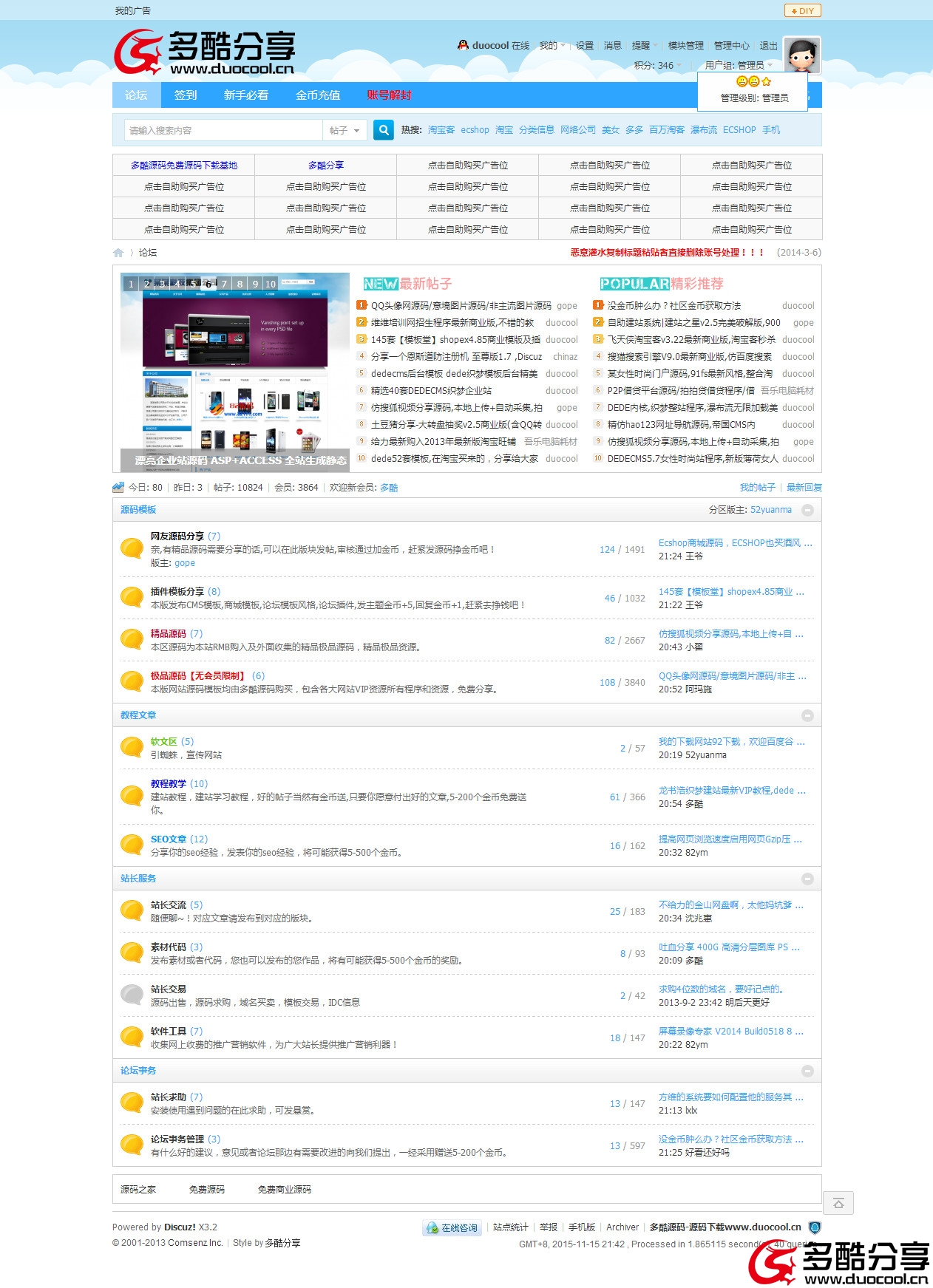This screenshot has height=1288, width=933.
Task: Click the 在线咨询 online chat icon
Action: [x=452, y=1227]
